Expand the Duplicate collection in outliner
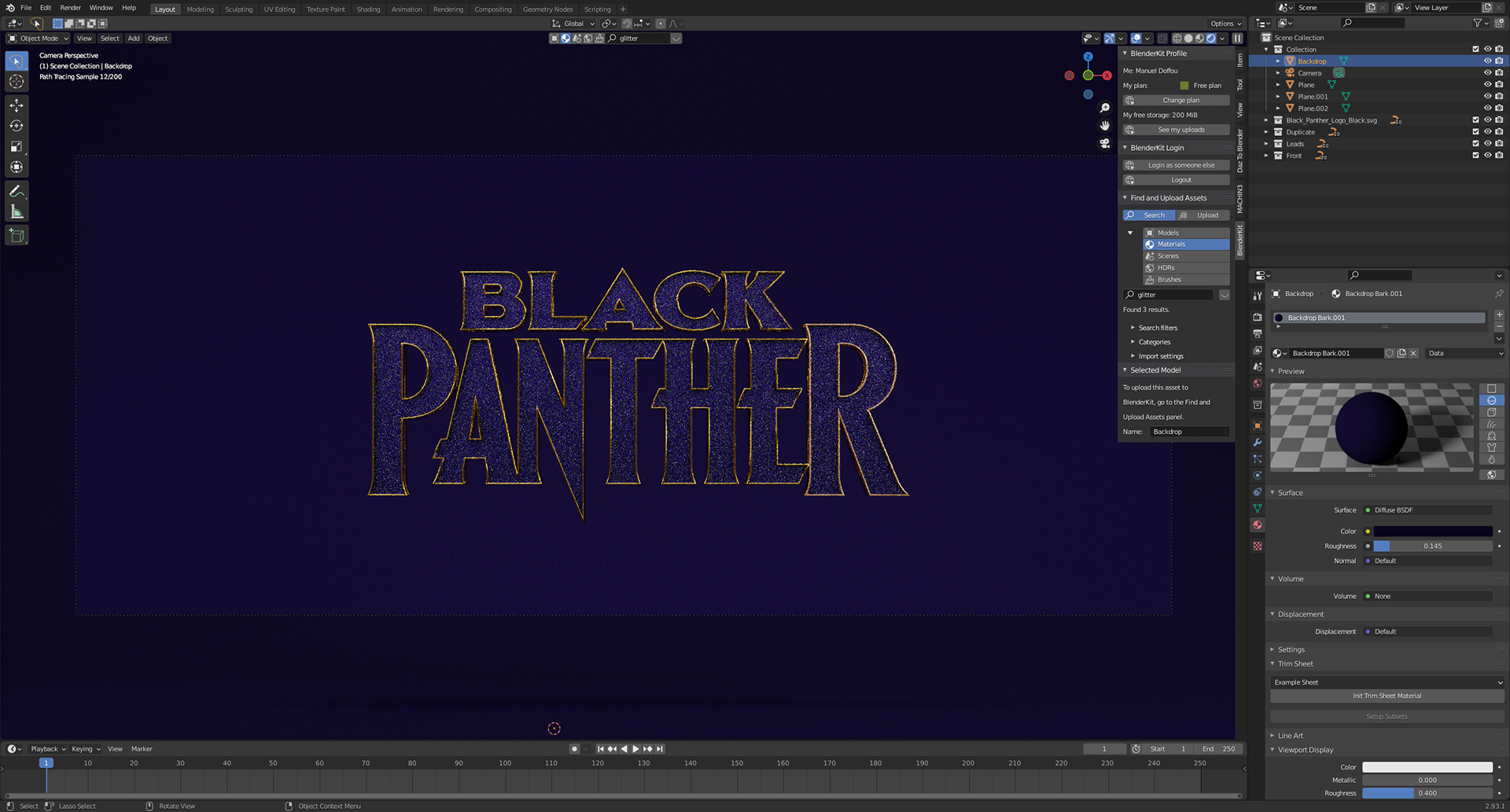This screenshot has width=1510, height=812. click(1266, 131)
